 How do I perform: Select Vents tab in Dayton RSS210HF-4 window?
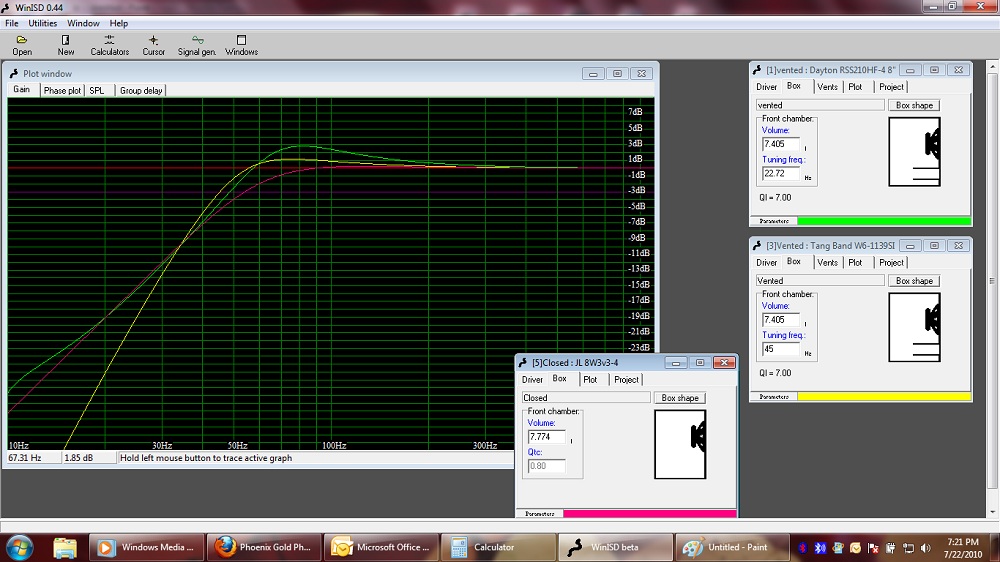[828, 87]
